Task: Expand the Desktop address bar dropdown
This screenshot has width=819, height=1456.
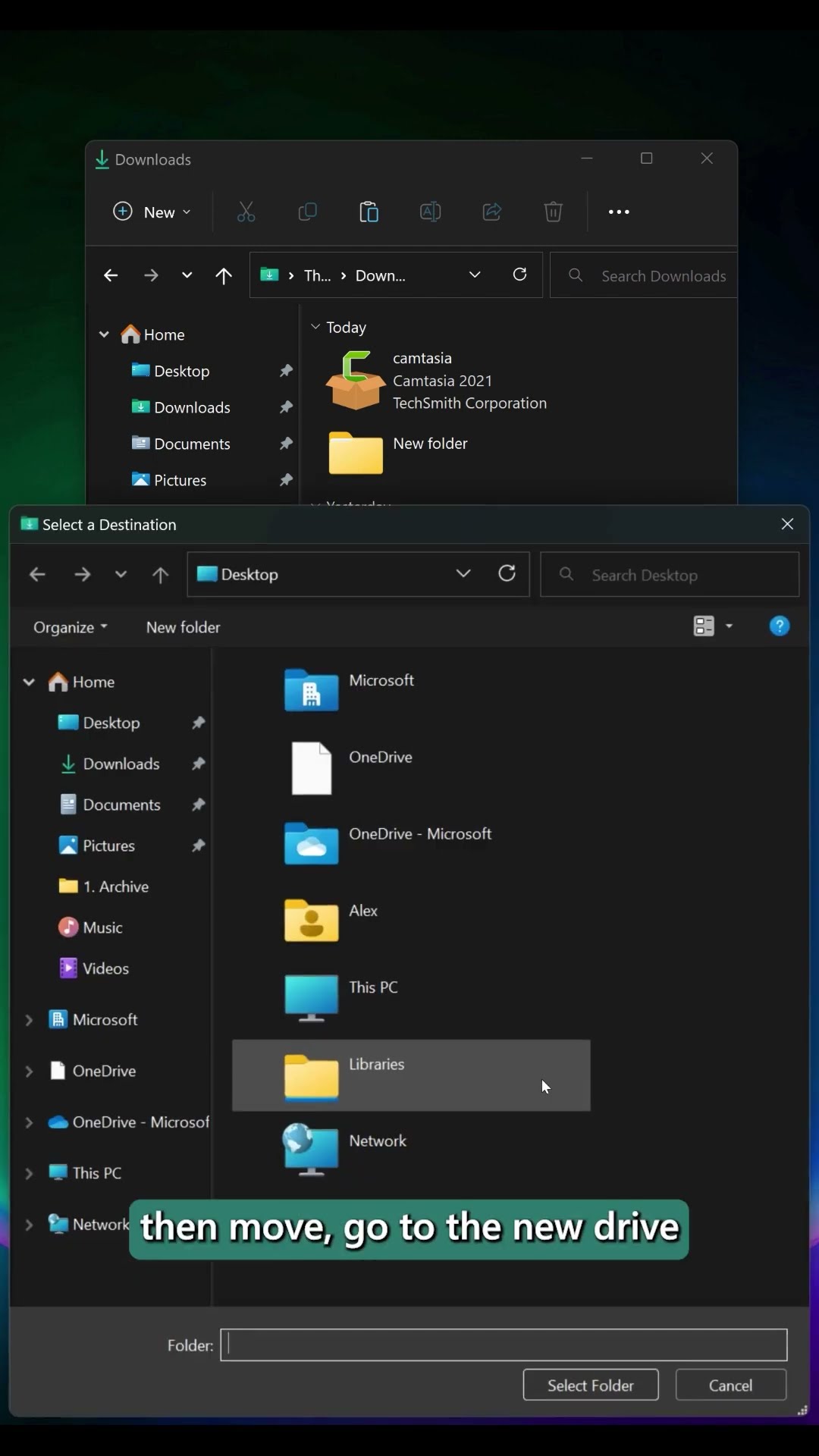Action: [x=463, y=574]
